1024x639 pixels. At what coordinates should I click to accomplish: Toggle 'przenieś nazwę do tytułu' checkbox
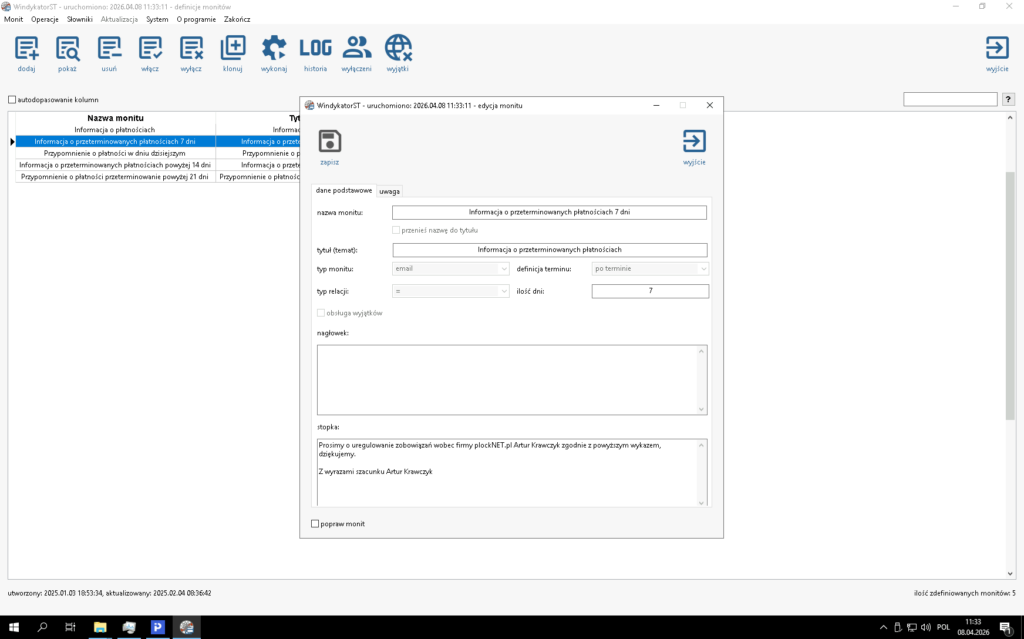pos(397,230)
